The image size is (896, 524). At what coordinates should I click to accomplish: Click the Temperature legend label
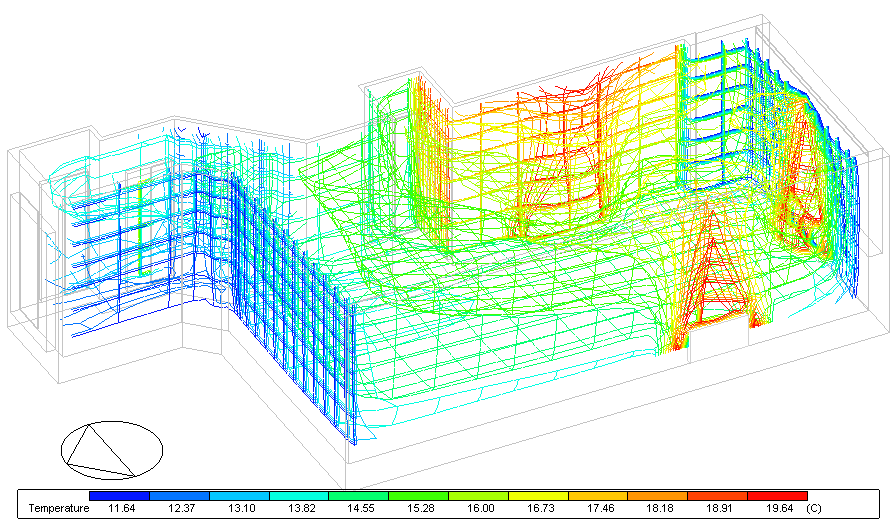(x=59, y=508)
